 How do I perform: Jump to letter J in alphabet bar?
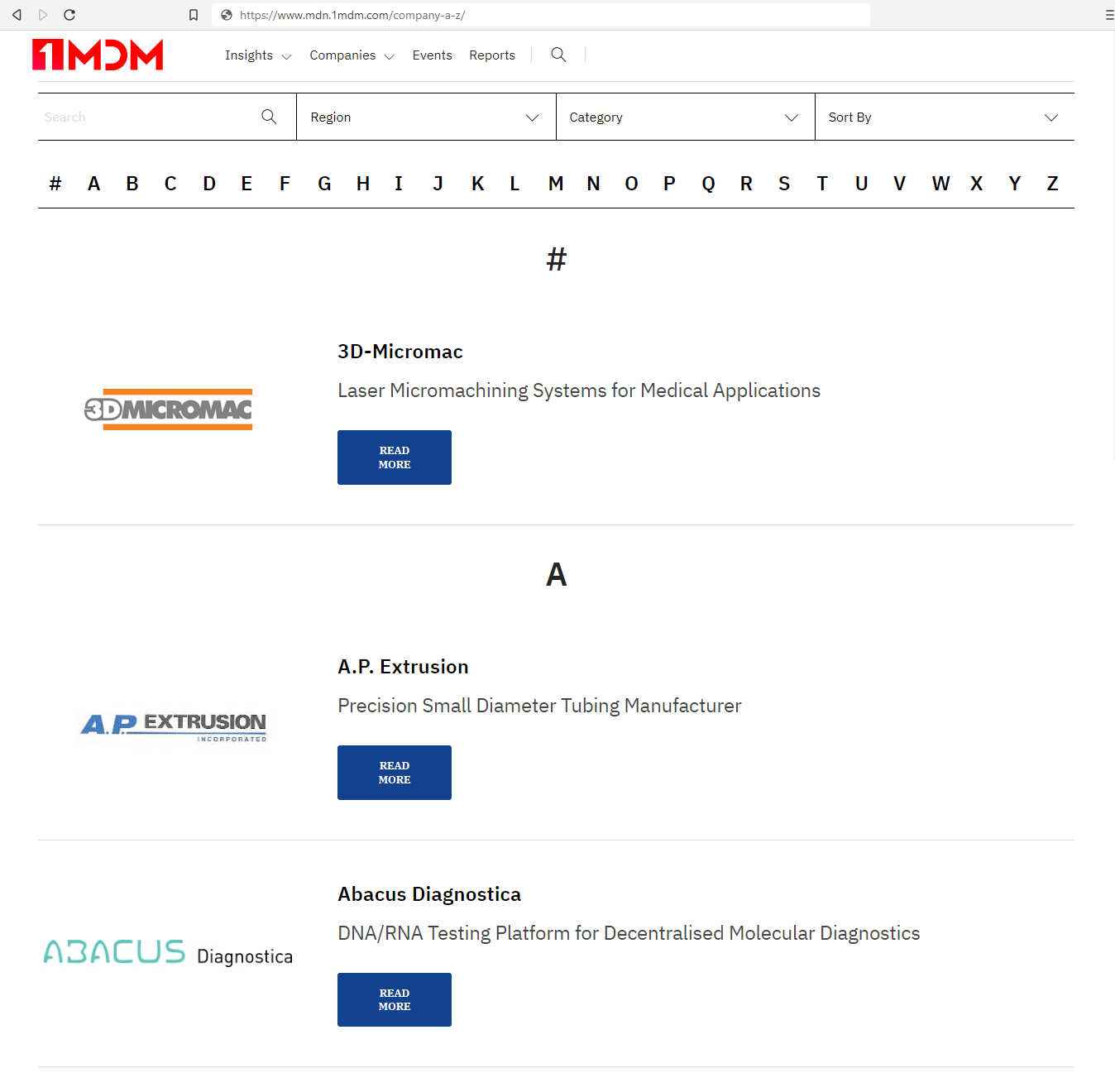(438, 183)
